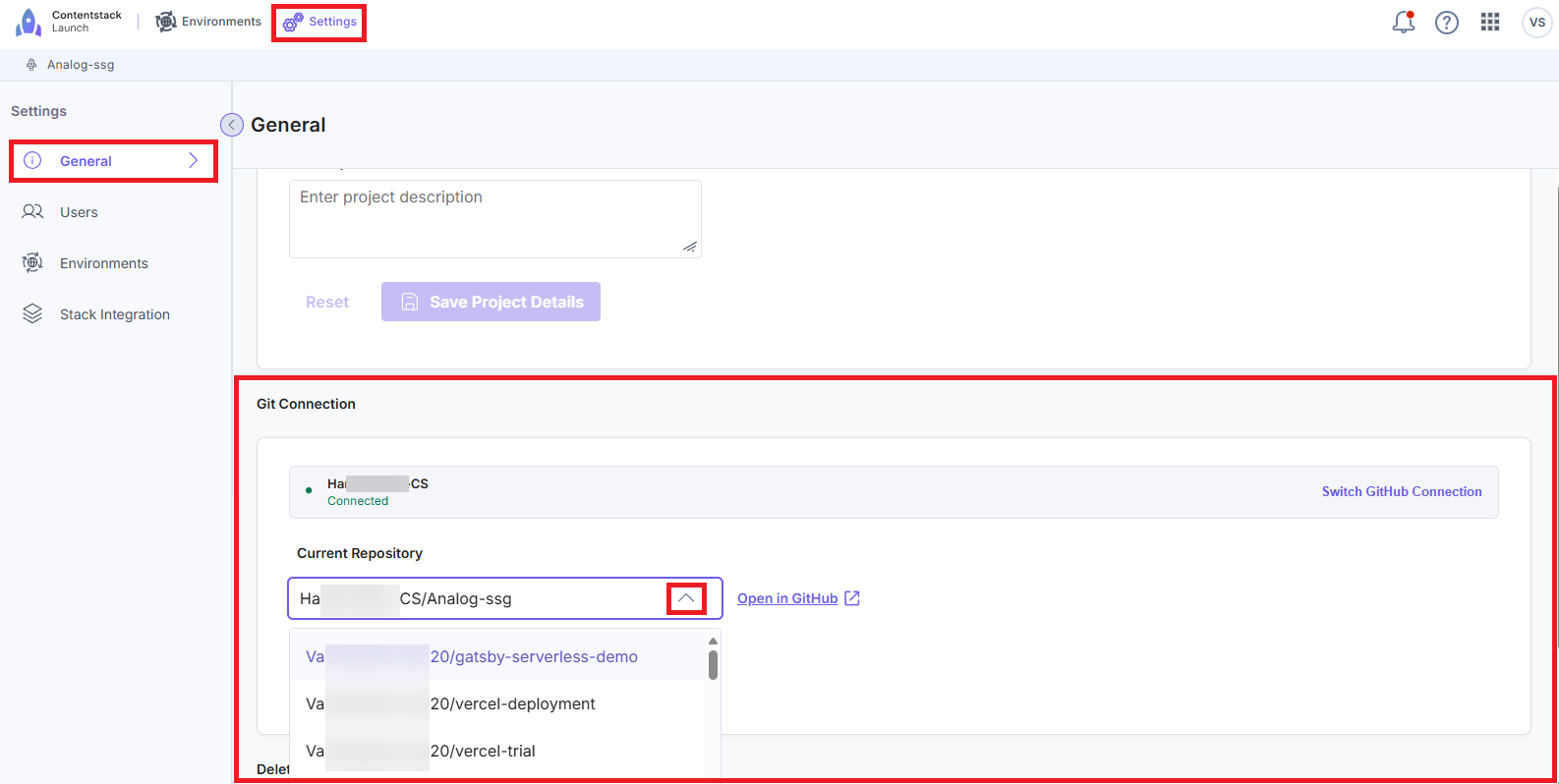The height and width of the screenshot is (784, 1559).
Task: Click the Contentstack Launch rocket logo
Action: point(29,22)
